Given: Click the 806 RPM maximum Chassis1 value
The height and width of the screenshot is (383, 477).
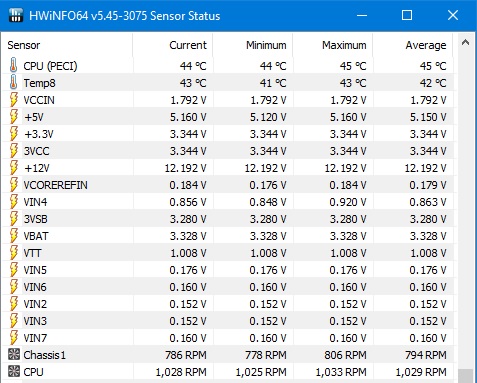Looking at the screenshot, I should tap(346, 355).
